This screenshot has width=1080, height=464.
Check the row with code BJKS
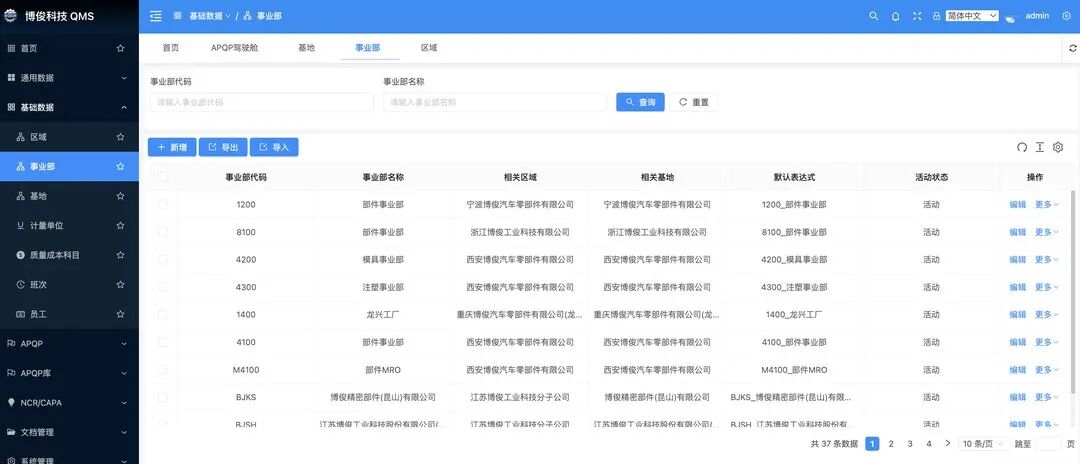163,397
